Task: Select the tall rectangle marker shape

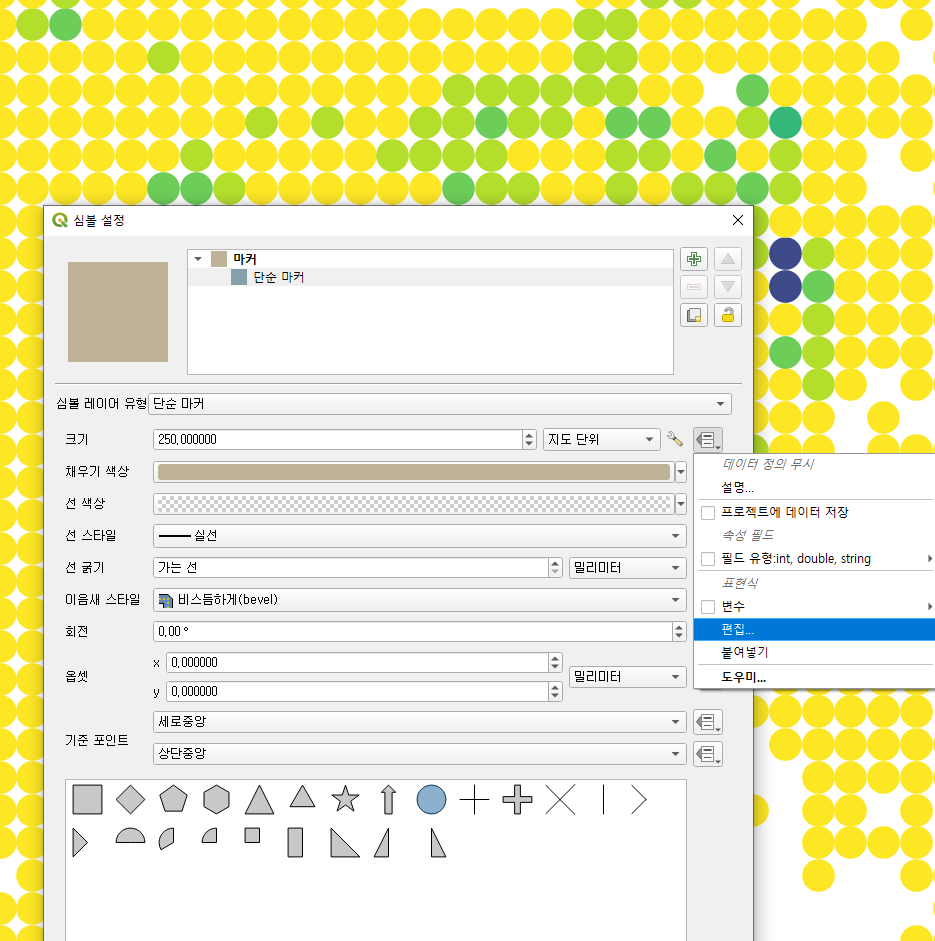Action: [295, 843]
